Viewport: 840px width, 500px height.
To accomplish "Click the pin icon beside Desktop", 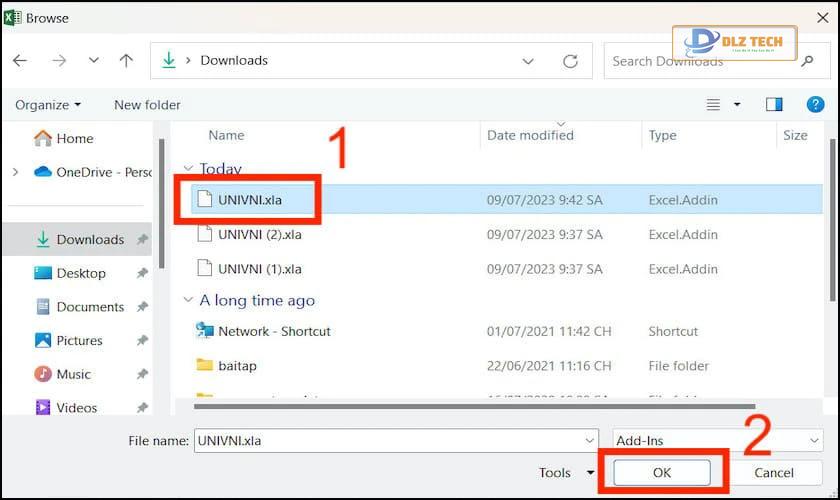I will coord(142,273).
